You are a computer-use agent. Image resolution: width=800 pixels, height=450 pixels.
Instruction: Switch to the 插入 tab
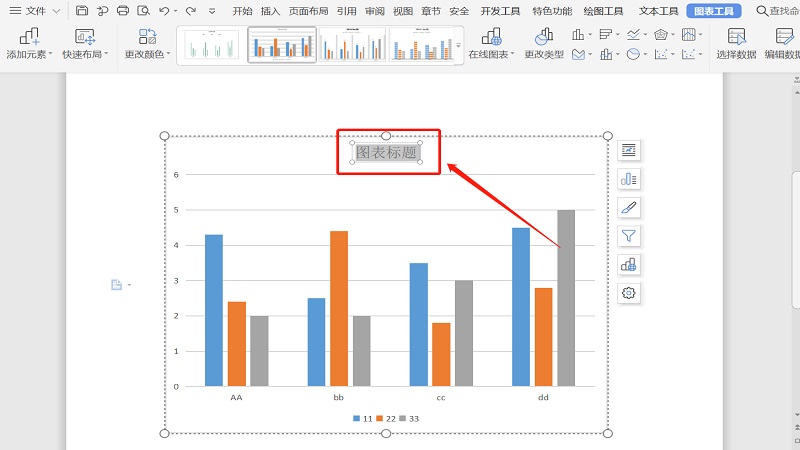click(270, 11)
